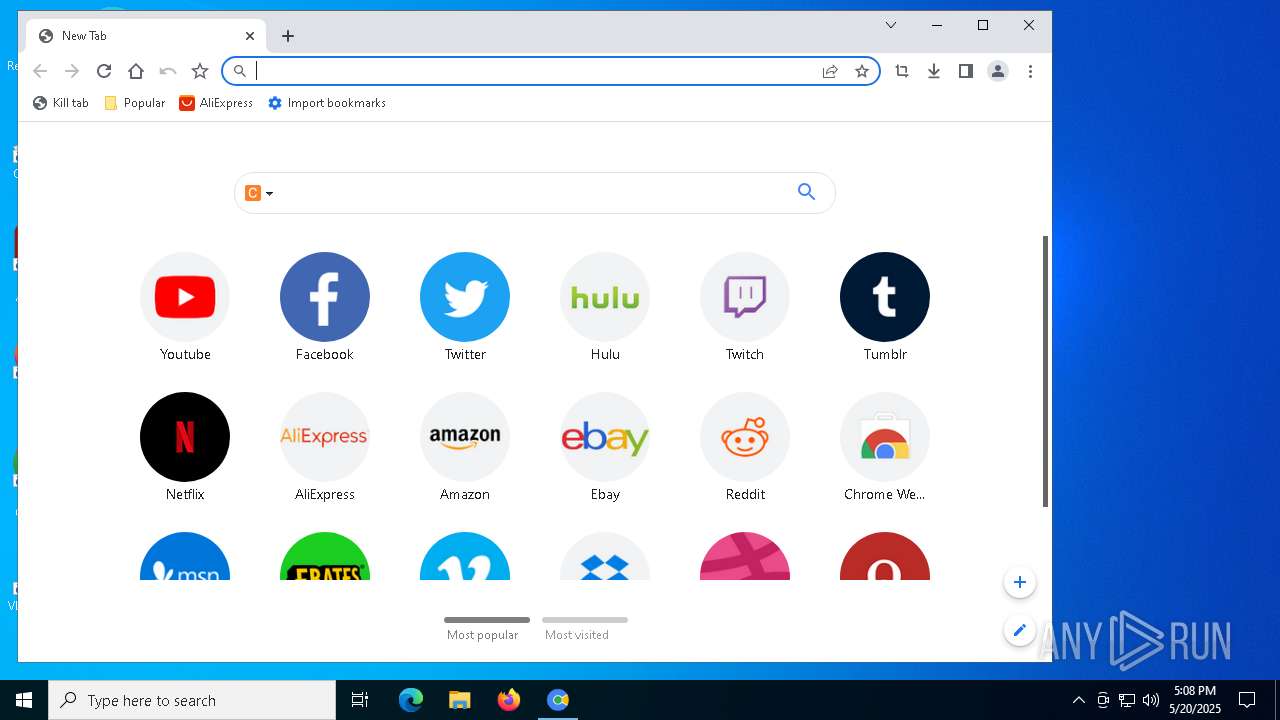Click Import bookmarks in bookmarks bar

[x=327, y=103]
